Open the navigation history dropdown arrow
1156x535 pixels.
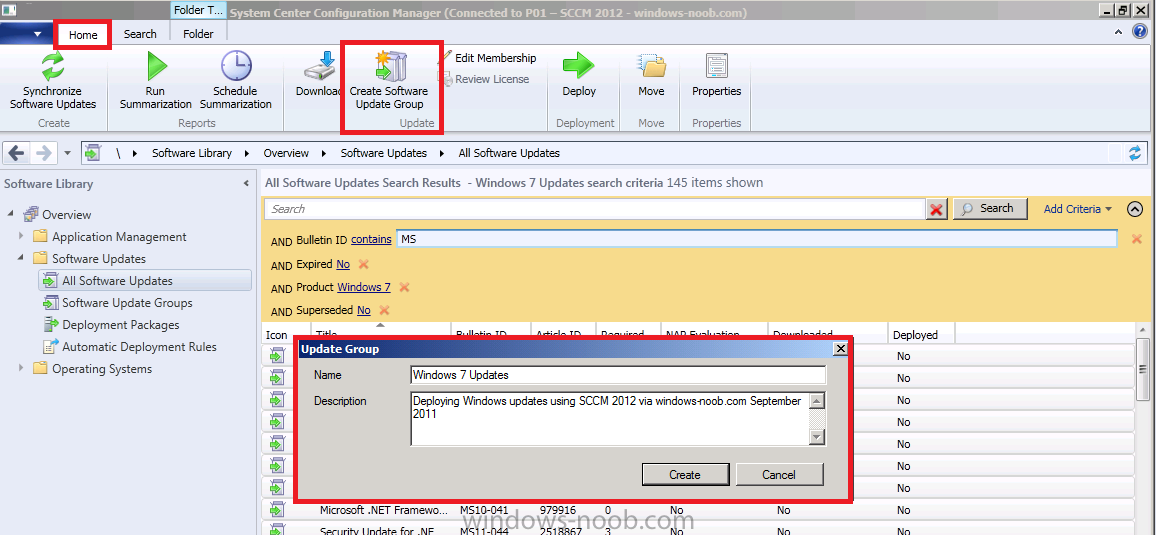(x=67, y=153)
